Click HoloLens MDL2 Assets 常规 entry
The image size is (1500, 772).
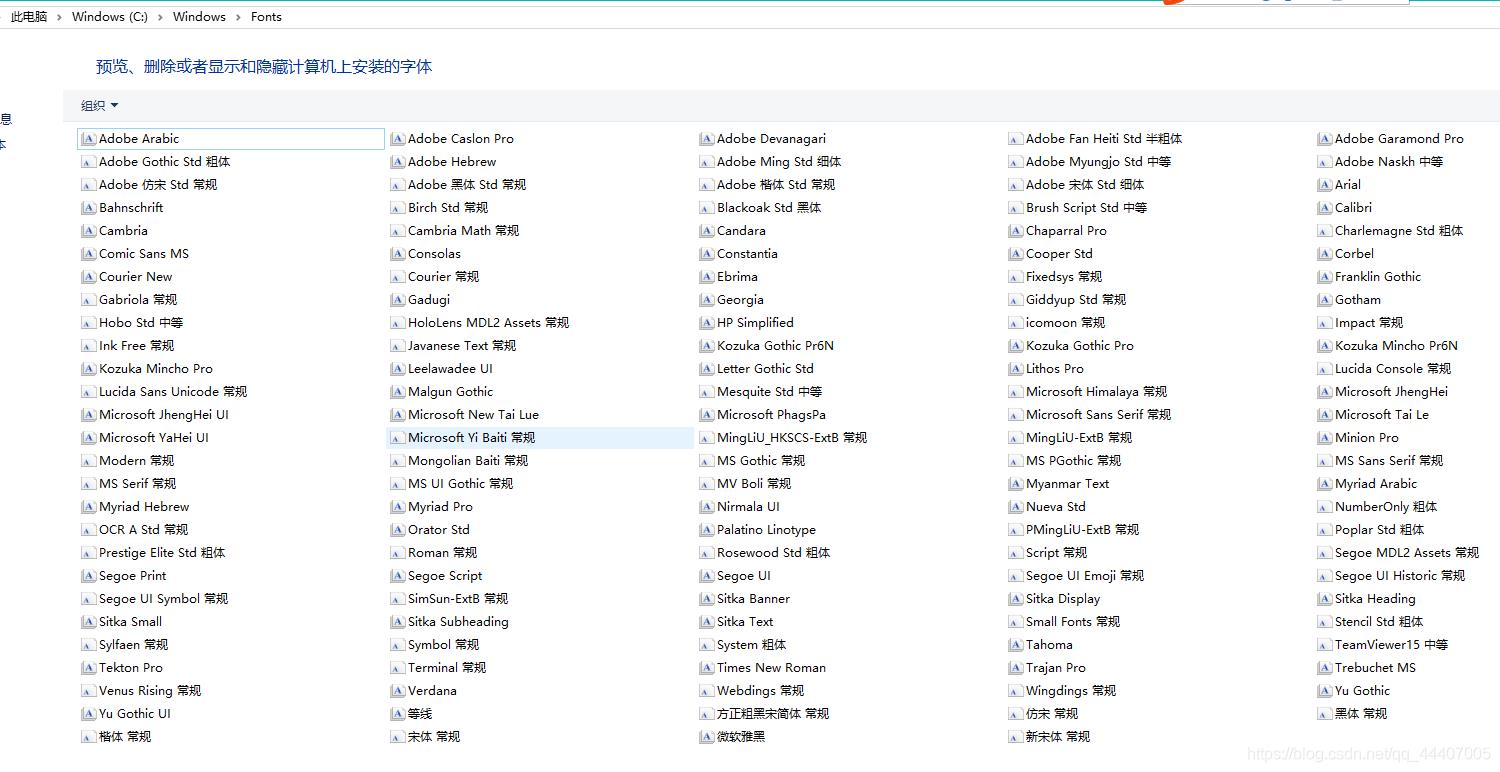point(488,323)
